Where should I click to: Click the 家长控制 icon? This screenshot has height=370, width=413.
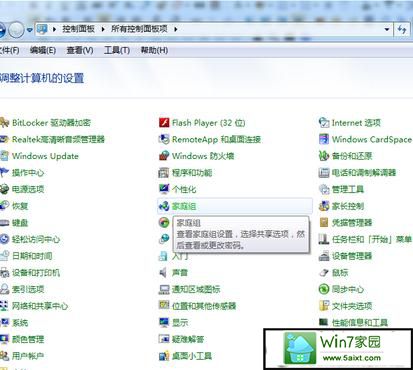(x=324, y=206)
